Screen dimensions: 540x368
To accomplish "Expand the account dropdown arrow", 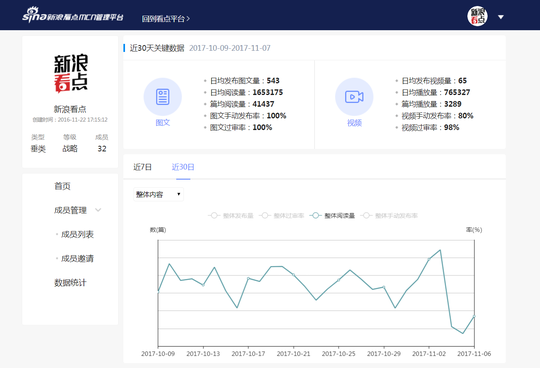I will pyautogui.click(x=501, y=17).
